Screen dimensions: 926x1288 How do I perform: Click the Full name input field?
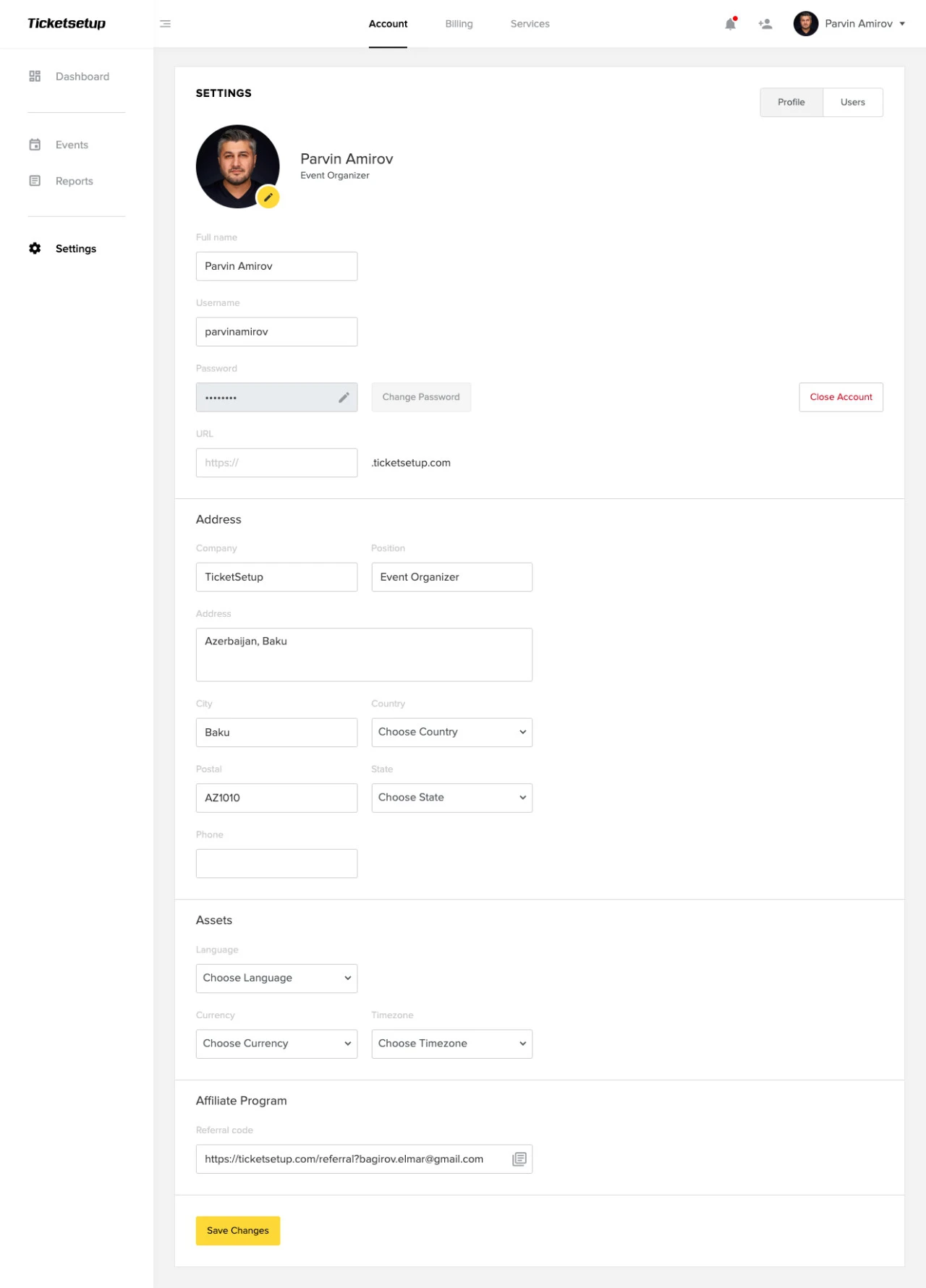point(276,266)
